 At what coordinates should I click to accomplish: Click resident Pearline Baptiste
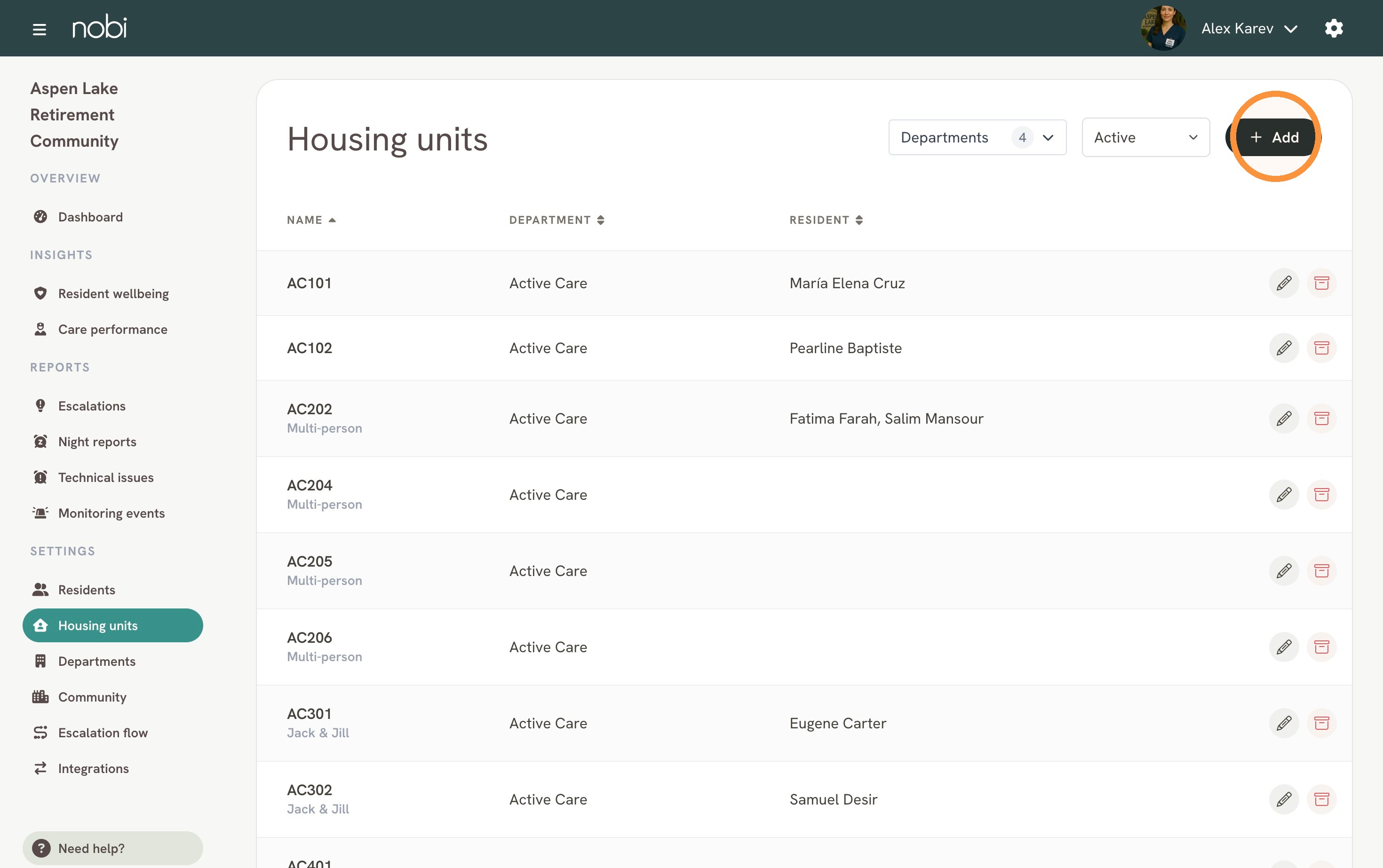845,348
